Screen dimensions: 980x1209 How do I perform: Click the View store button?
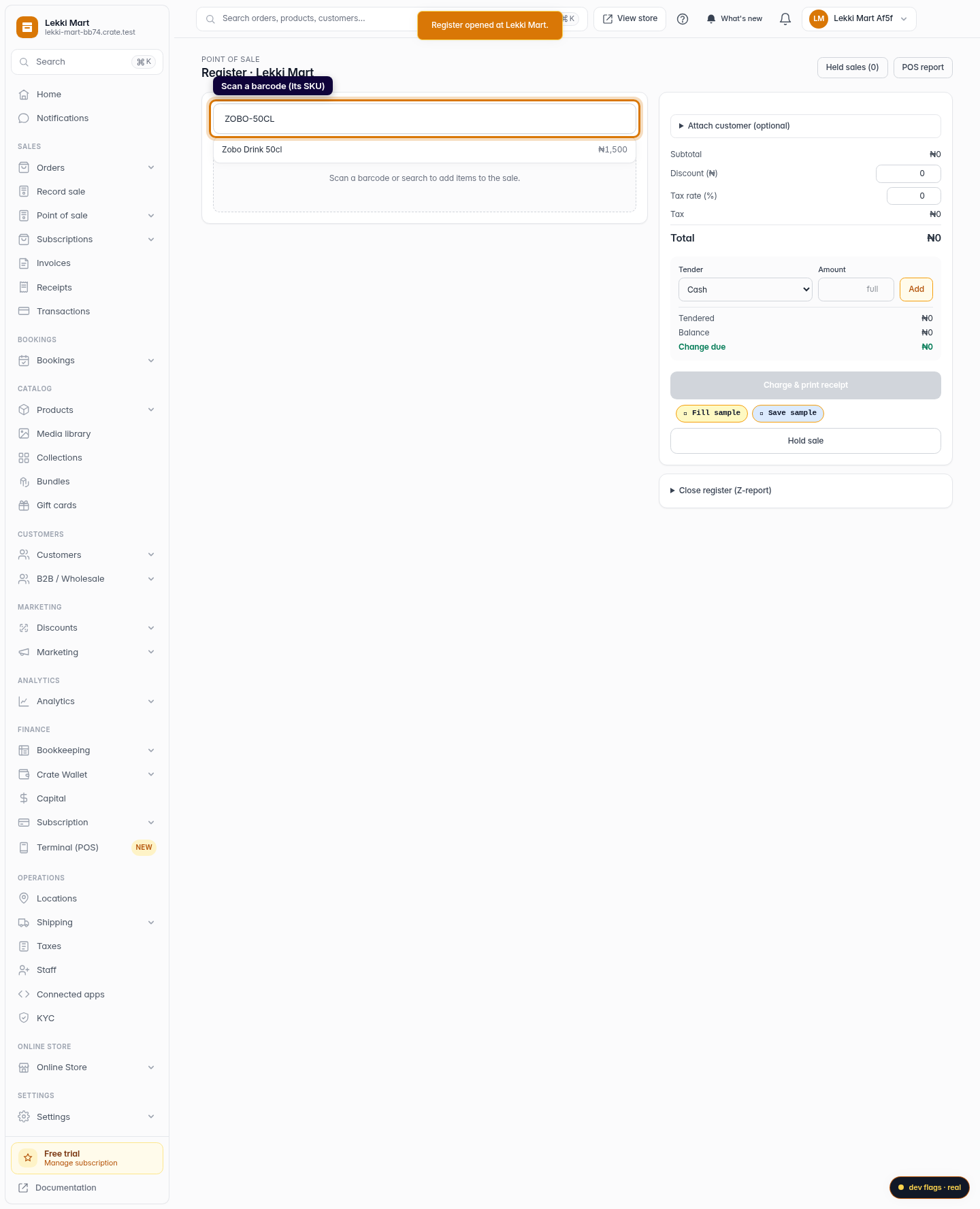pos(630,19)
